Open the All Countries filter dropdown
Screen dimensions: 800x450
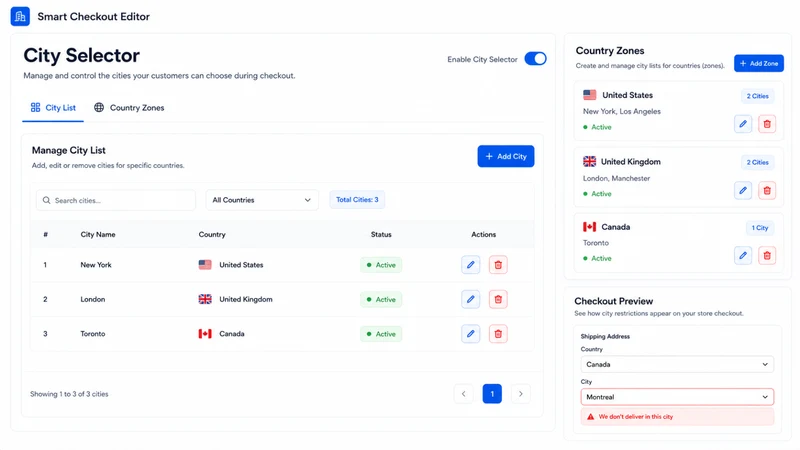tap(262, 200)
